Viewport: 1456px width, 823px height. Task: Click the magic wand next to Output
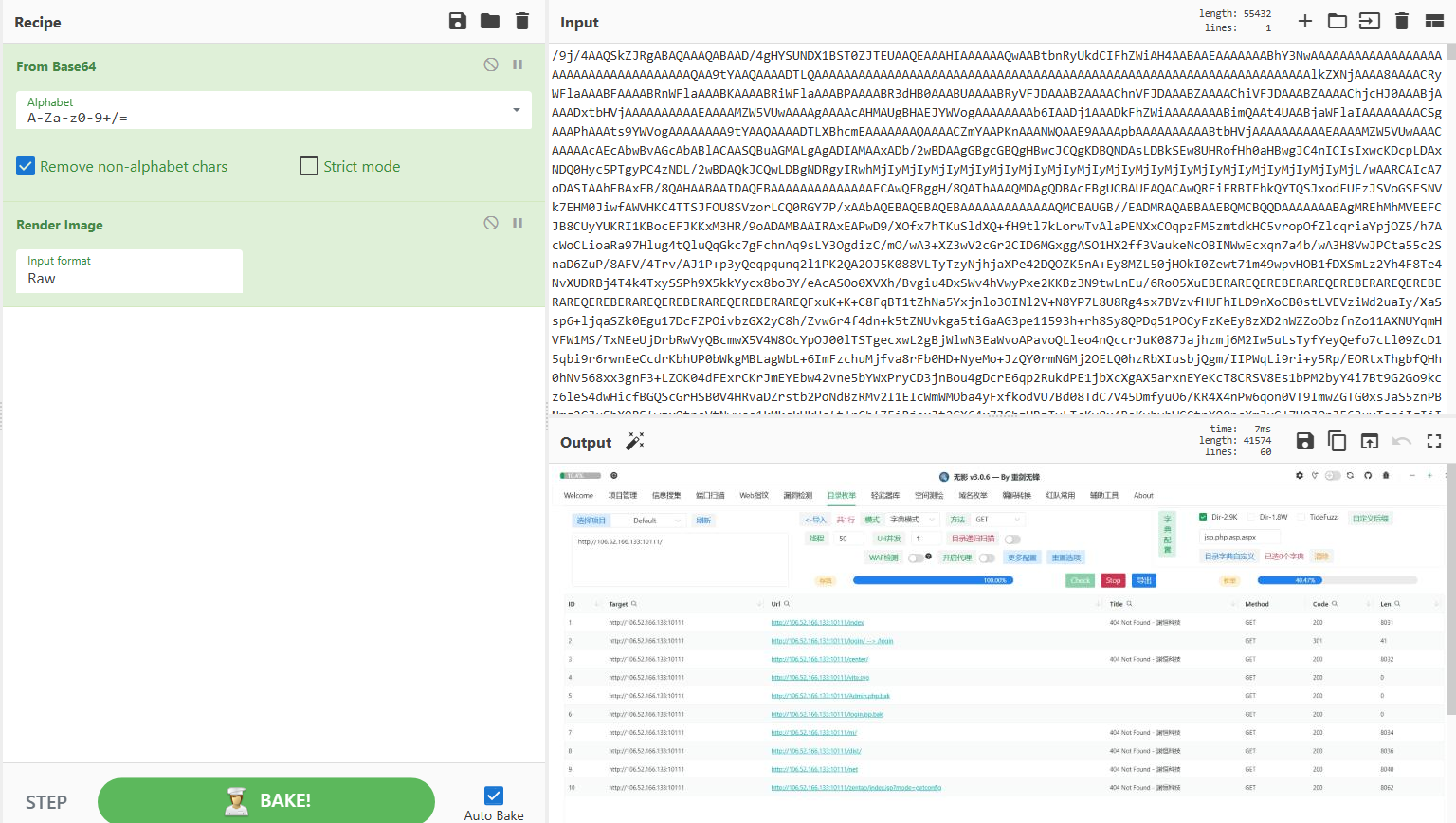tap(635, 442)
